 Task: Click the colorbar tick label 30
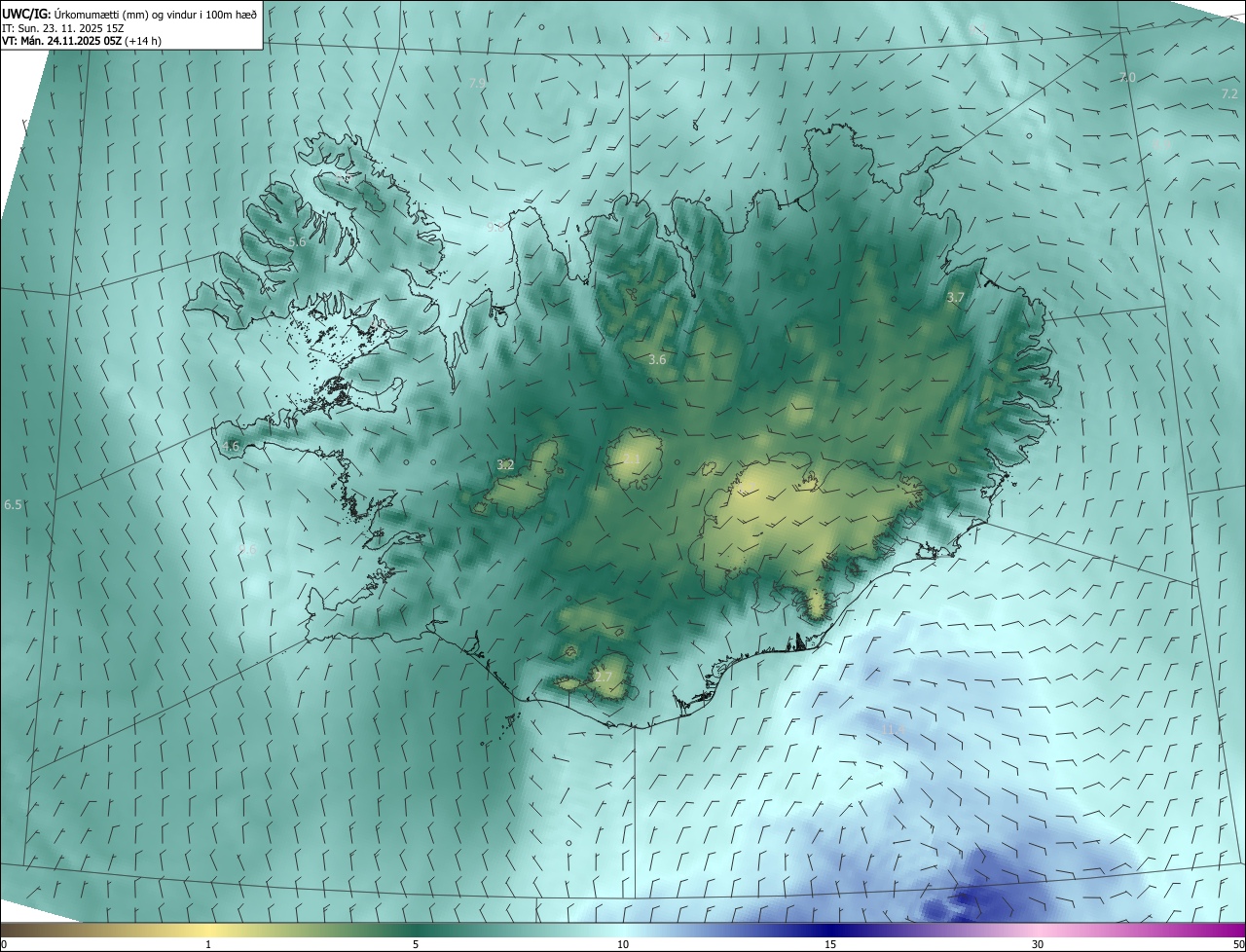[x=1038, y=944]
